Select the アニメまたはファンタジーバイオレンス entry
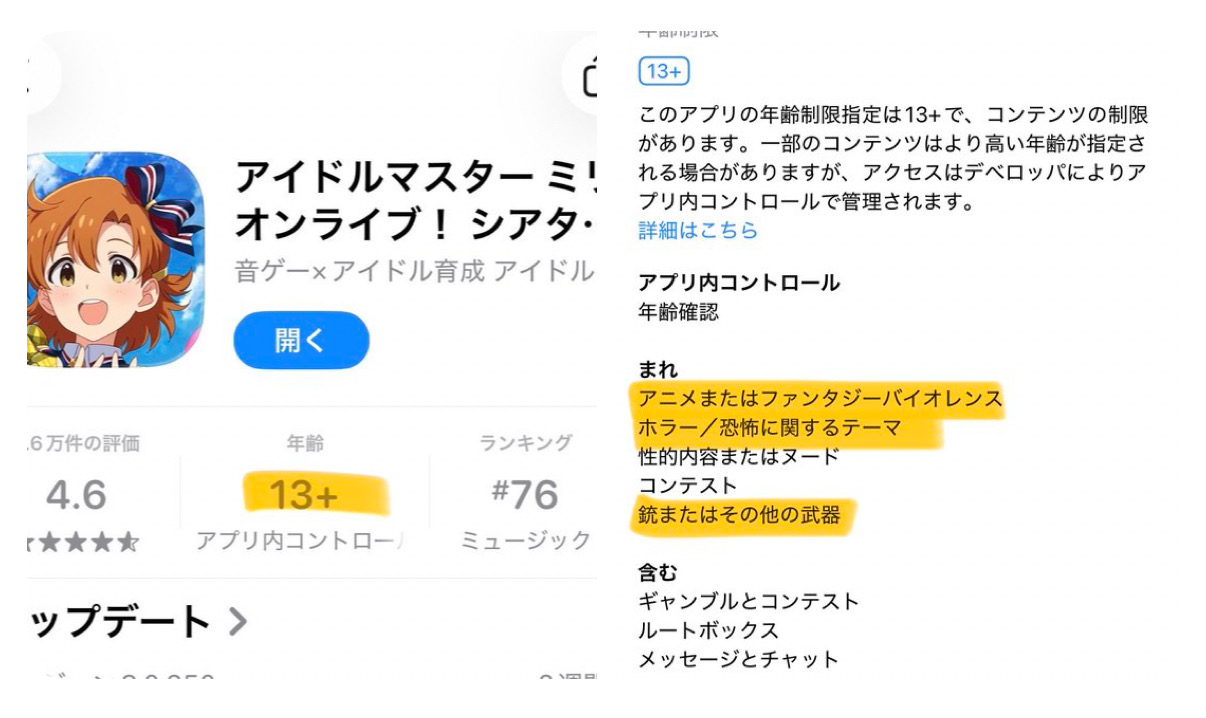This screenshot has height=718, width=1206. 820,399
